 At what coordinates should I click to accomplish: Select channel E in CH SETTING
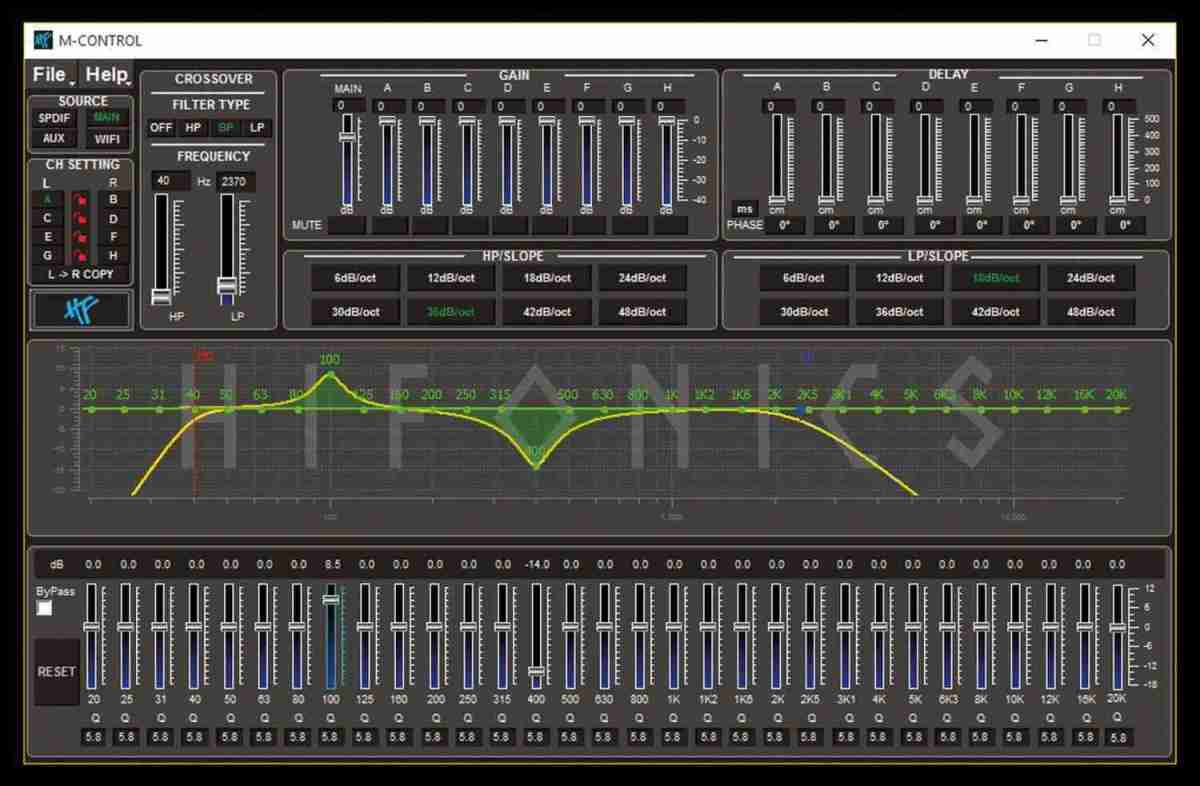[x=48, y=237]
